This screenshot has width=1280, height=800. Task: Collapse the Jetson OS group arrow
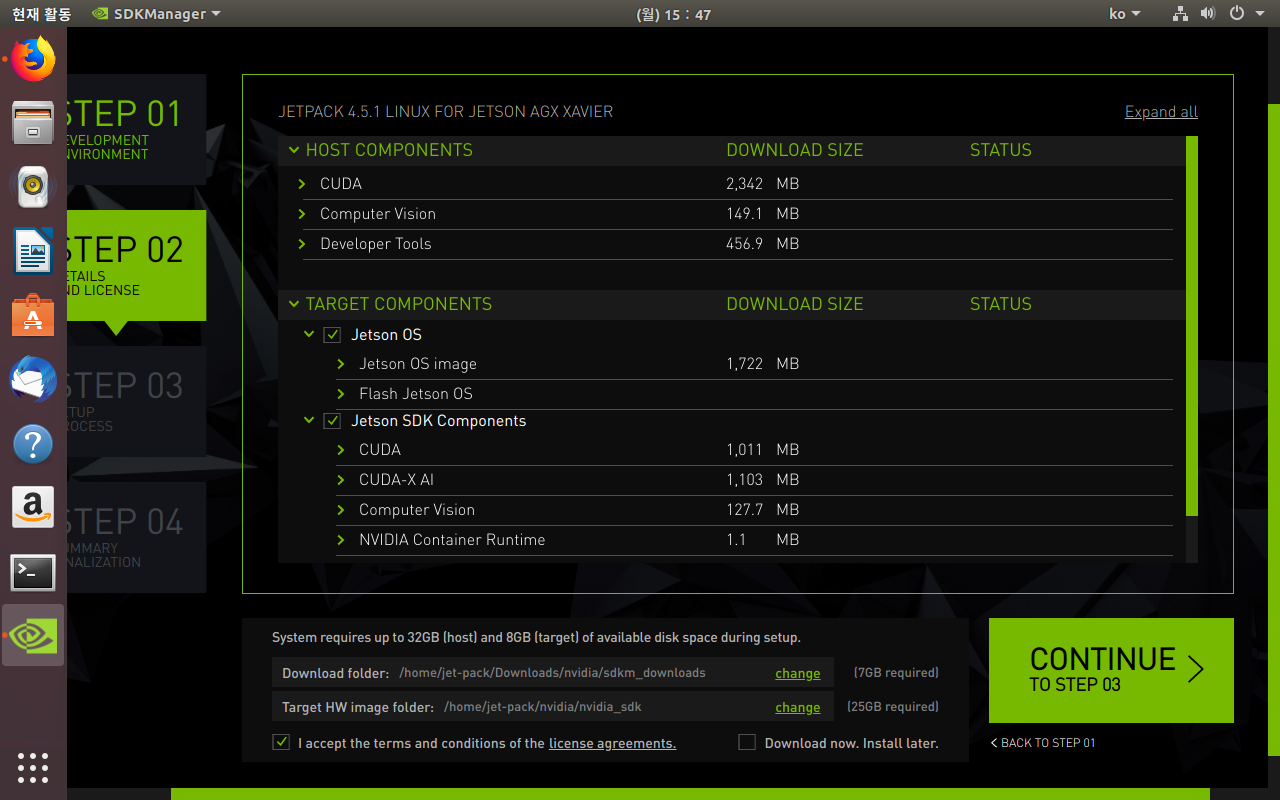309,335
